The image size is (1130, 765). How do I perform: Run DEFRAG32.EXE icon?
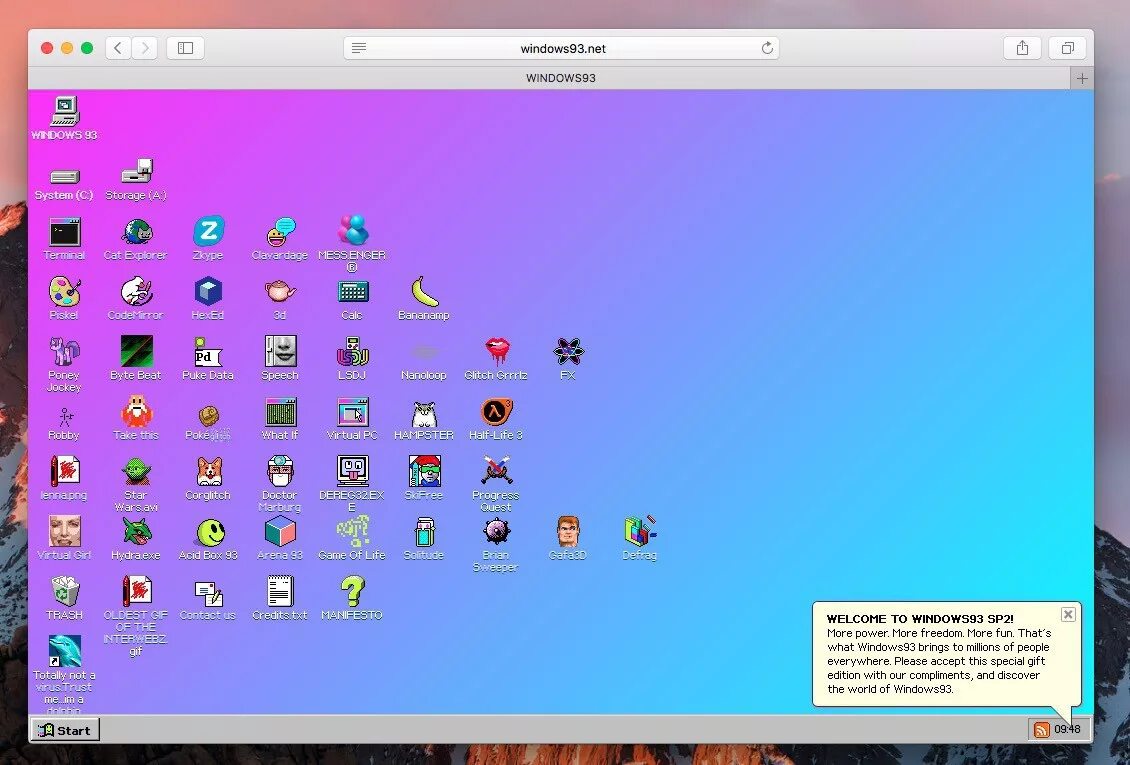(x=352, y=471)
